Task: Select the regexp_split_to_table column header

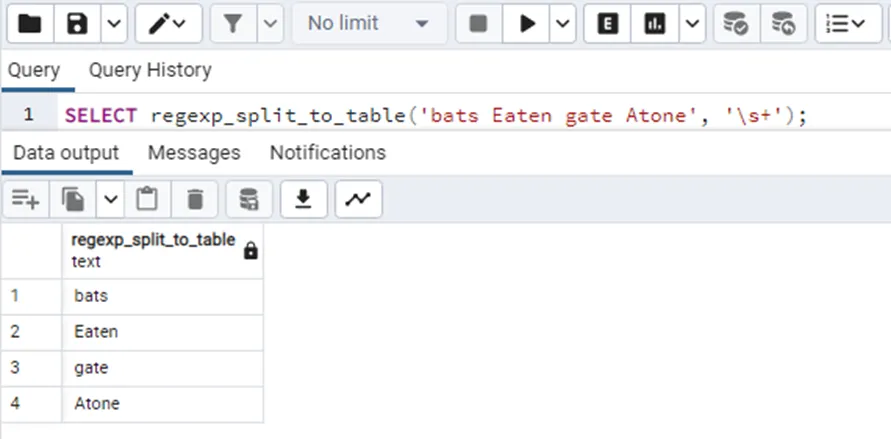Action: (153, 250)
